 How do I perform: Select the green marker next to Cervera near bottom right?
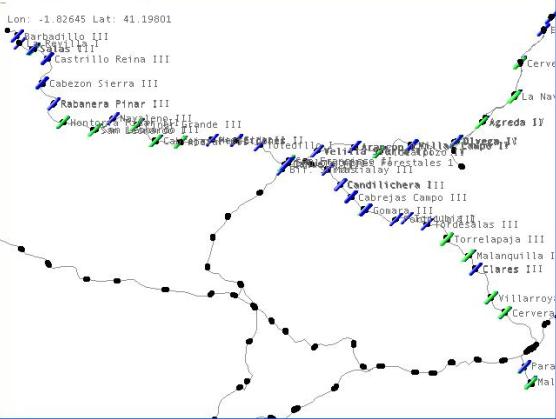tap(505, 313)
